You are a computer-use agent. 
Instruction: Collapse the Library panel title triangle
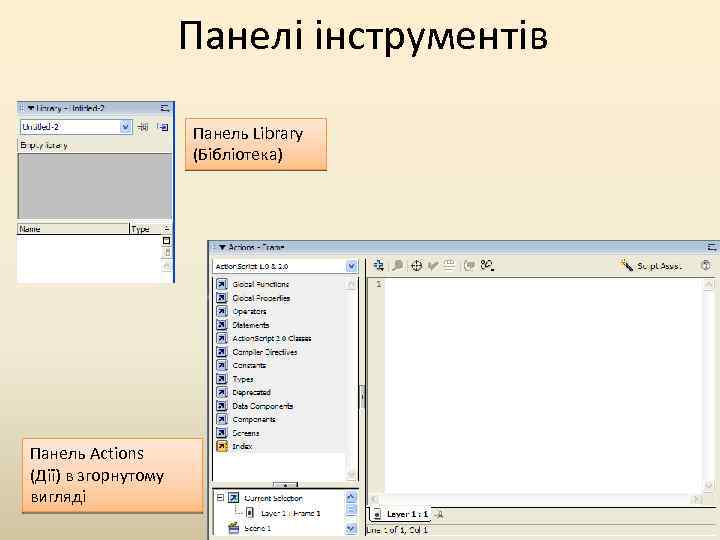point(31,108)
